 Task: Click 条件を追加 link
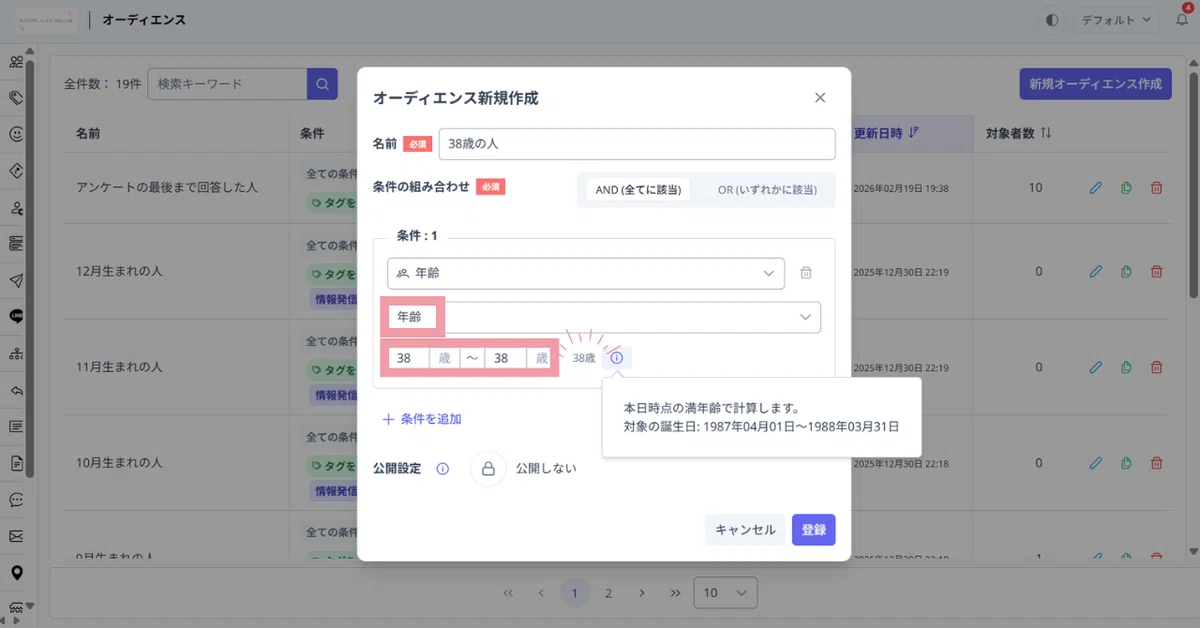(422, 419)
